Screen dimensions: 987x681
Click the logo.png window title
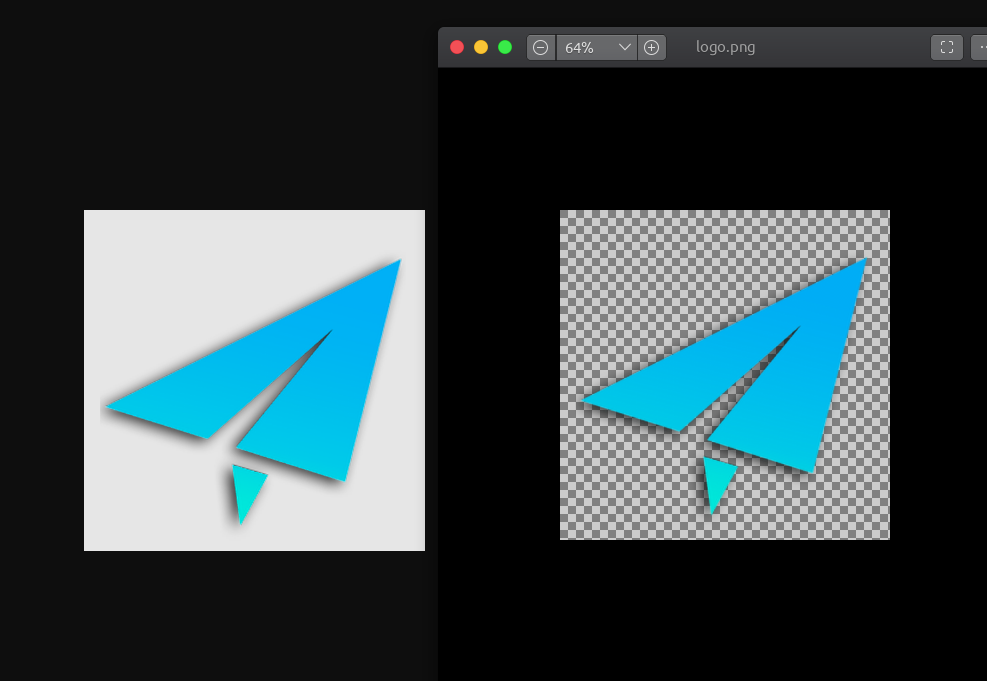[725, 47]
